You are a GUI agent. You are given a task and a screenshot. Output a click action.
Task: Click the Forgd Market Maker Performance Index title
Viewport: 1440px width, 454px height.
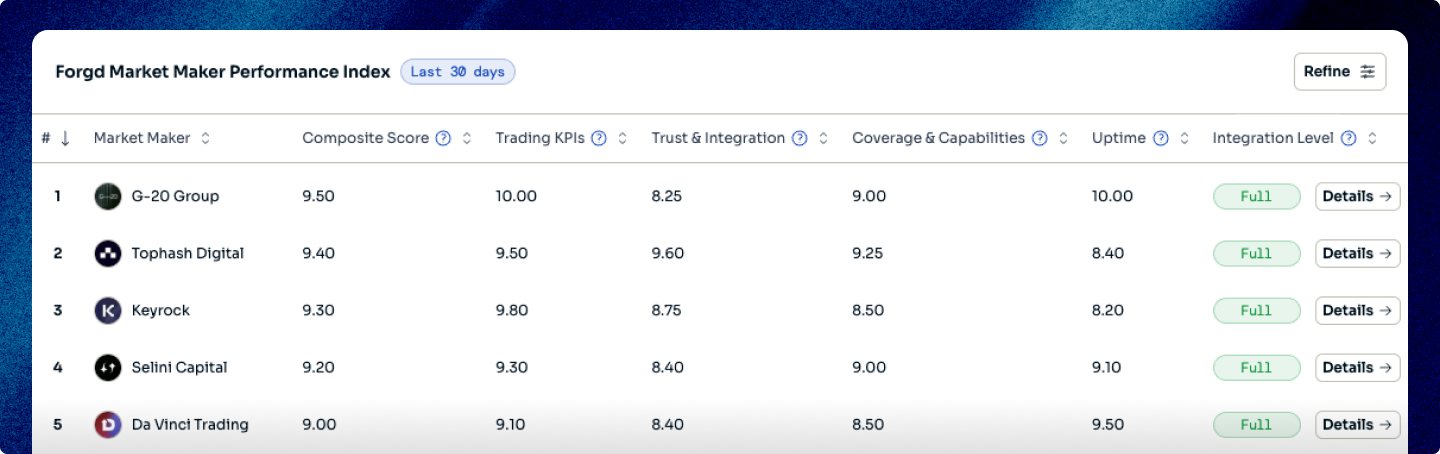pos(223,72)
